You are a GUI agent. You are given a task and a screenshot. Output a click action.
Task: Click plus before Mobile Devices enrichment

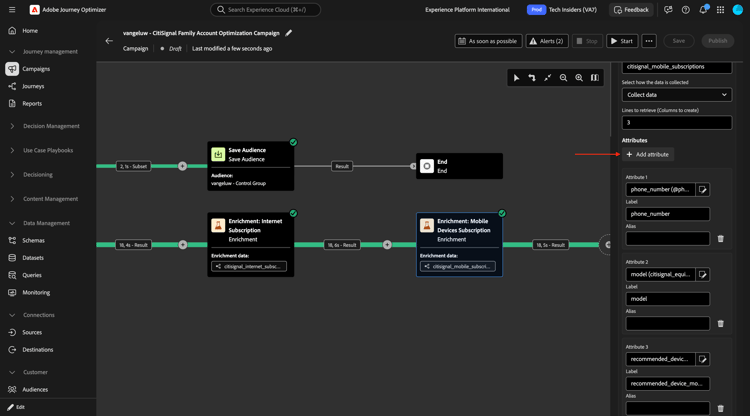387,245
